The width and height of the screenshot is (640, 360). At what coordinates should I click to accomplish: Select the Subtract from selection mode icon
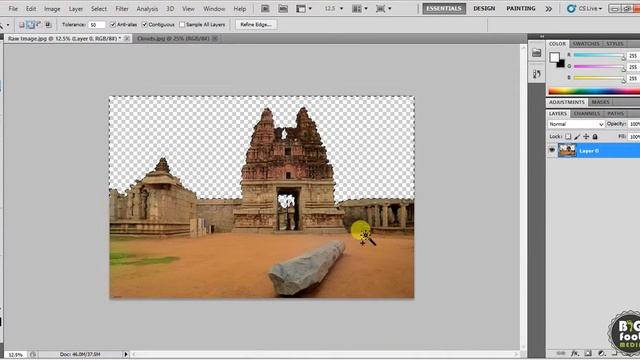click(38, 25)
